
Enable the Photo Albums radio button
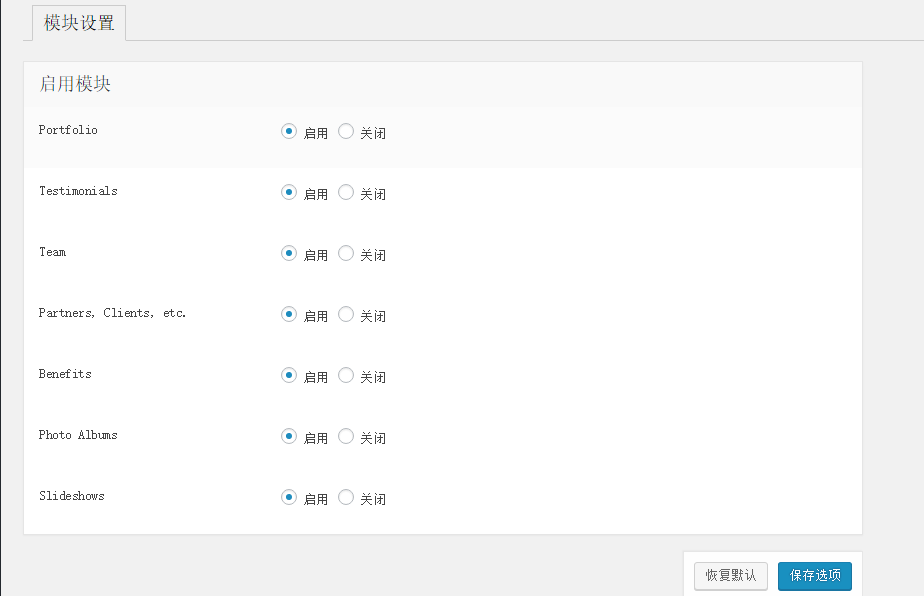pyautogui.click(x=289, y=436)
